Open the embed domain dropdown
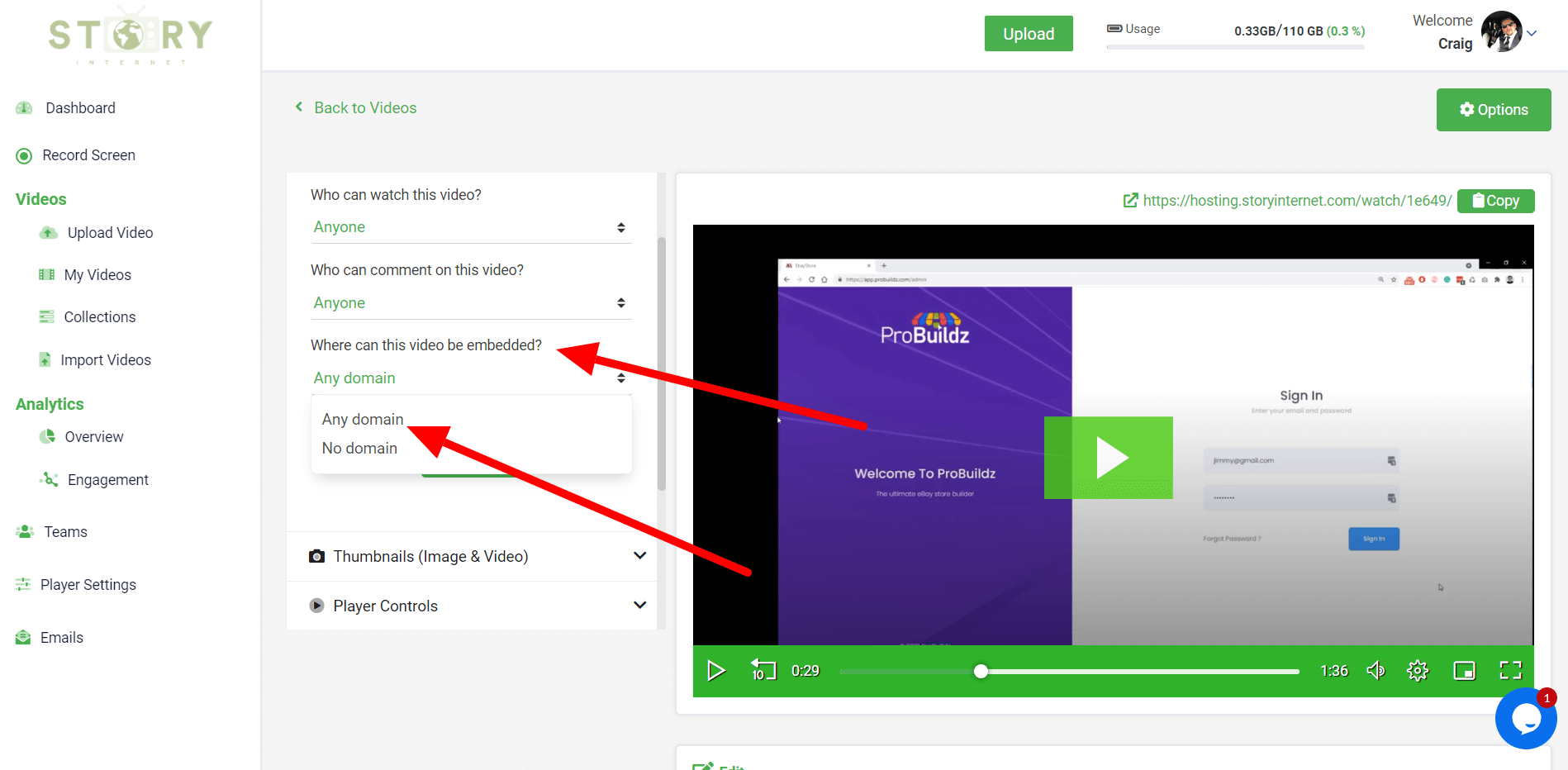The width and height of the screenshot is (1568, 770). [x=471, y=378]
